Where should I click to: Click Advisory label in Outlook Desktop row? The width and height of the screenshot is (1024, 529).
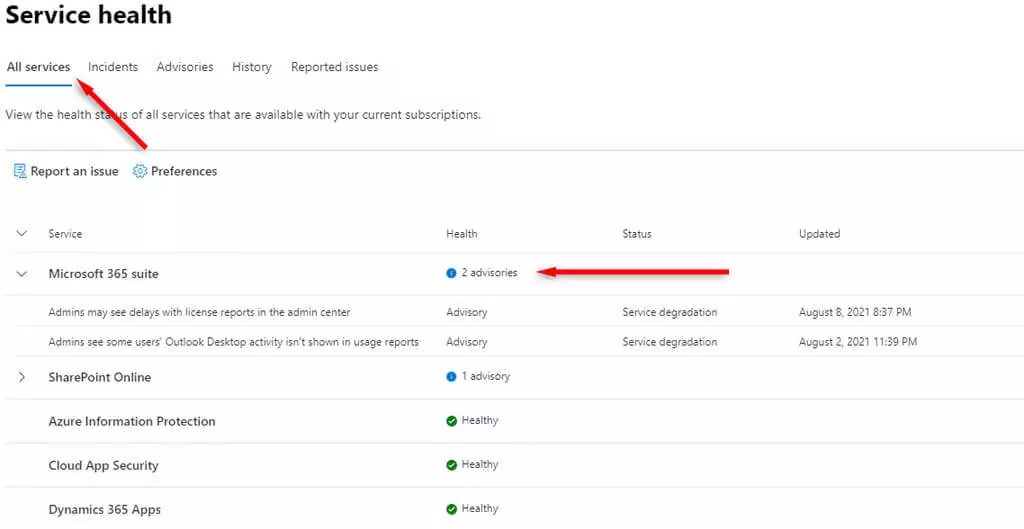tap(466, 342)
